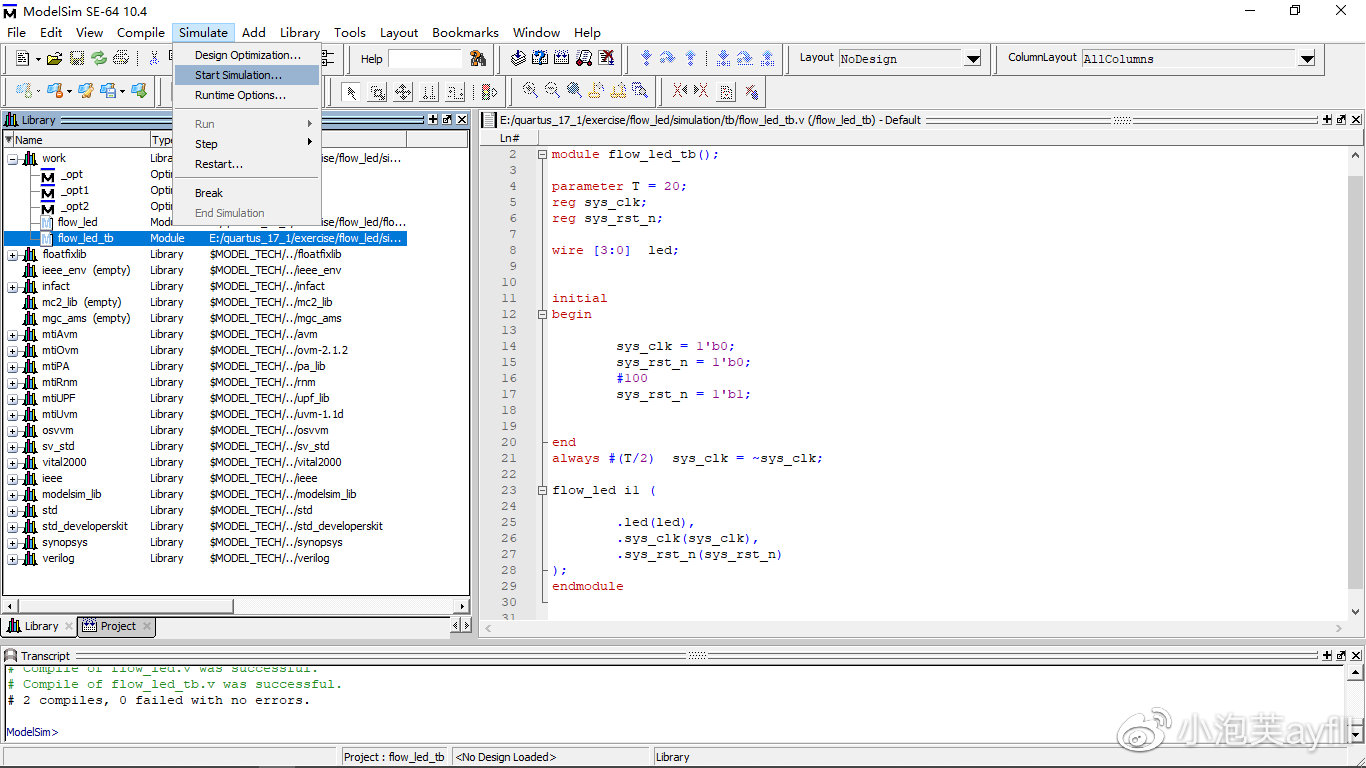Click the Library panel horizontal scrollbar right arrow
This screenshot has height=768, width=1366.
463,606
